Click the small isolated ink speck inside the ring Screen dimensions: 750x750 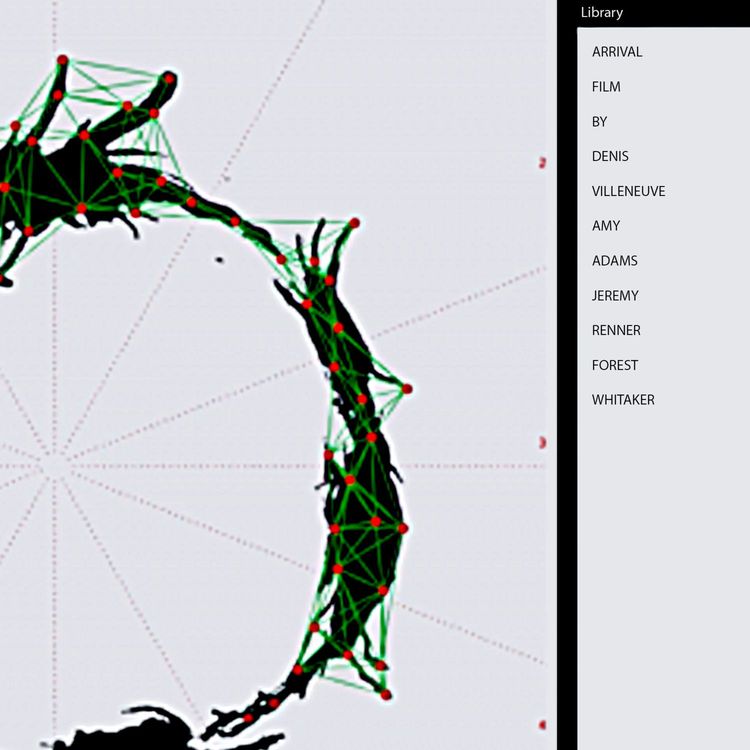tap(219, 260)
